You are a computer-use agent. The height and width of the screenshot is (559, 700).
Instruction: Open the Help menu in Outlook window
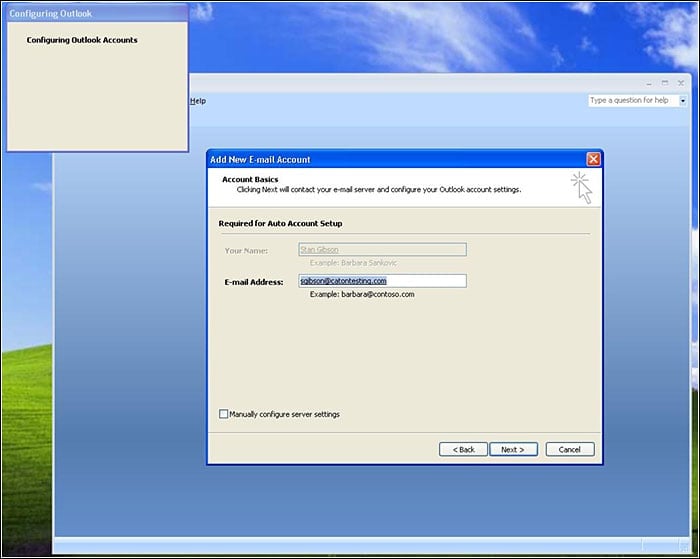click(x=198, y=101)
